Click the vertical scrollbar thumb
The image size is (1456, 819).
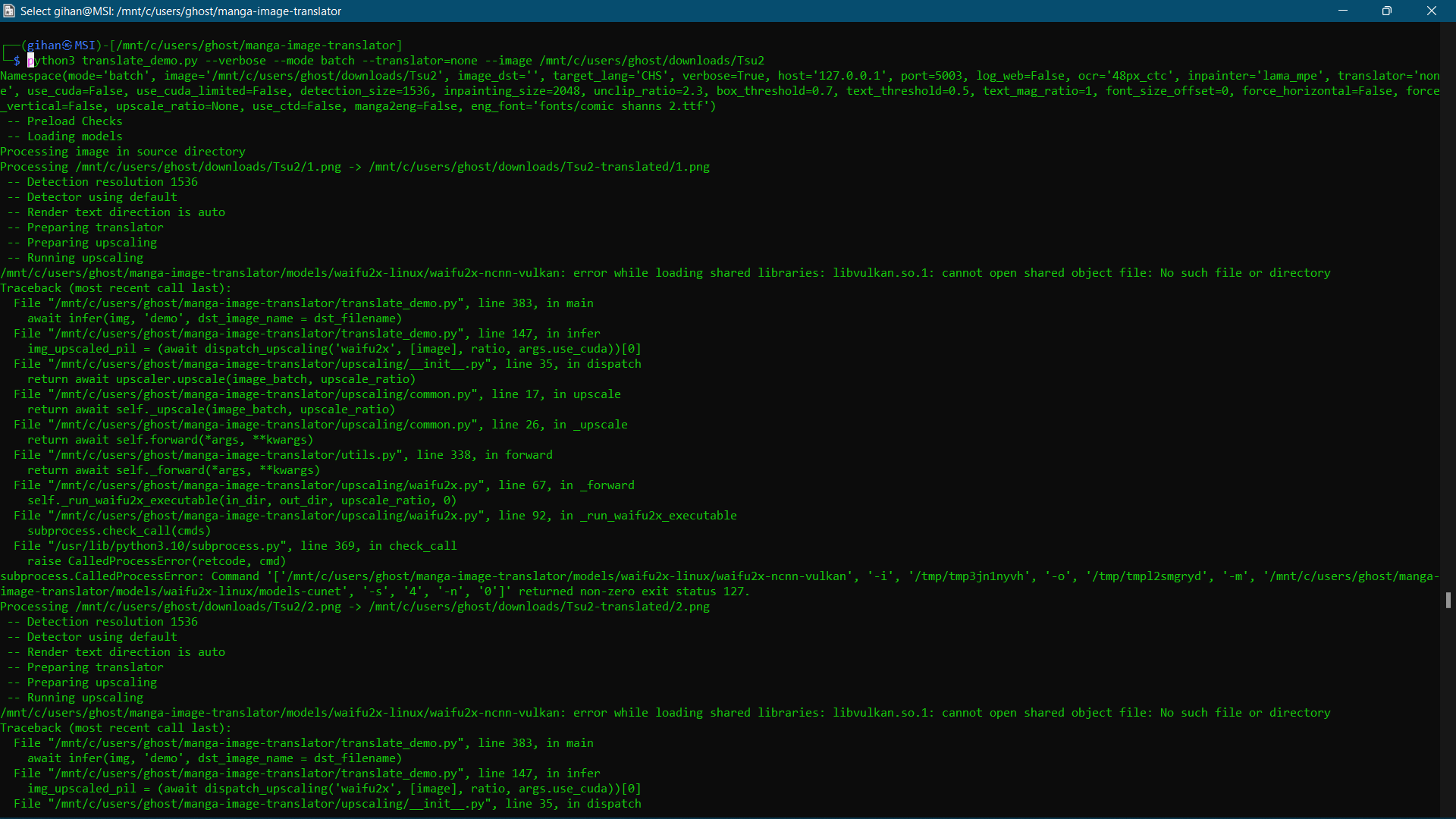pos(1448,600)
